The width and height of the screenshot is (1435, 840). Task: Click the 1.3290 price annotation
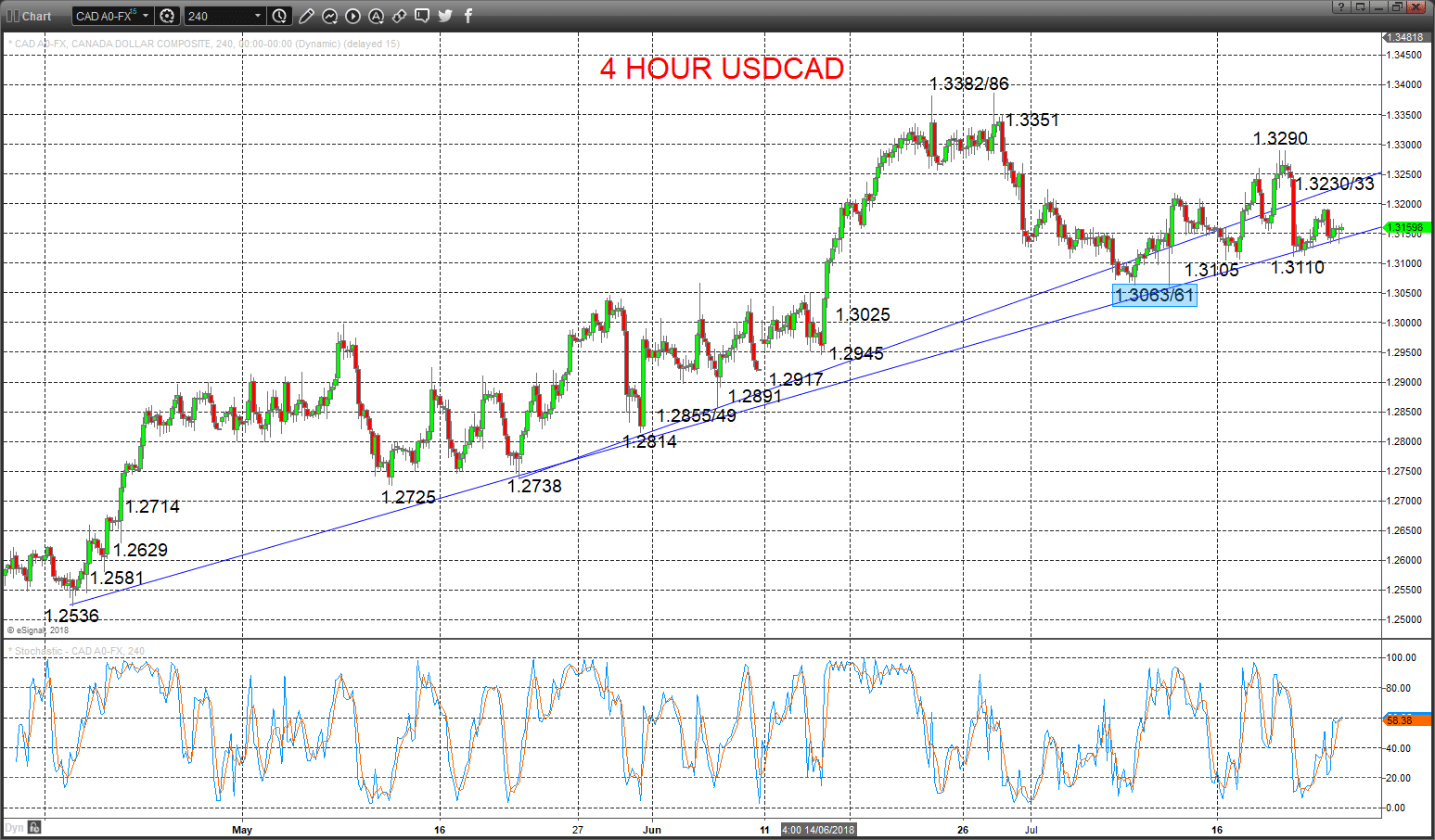click(1280, 138)
